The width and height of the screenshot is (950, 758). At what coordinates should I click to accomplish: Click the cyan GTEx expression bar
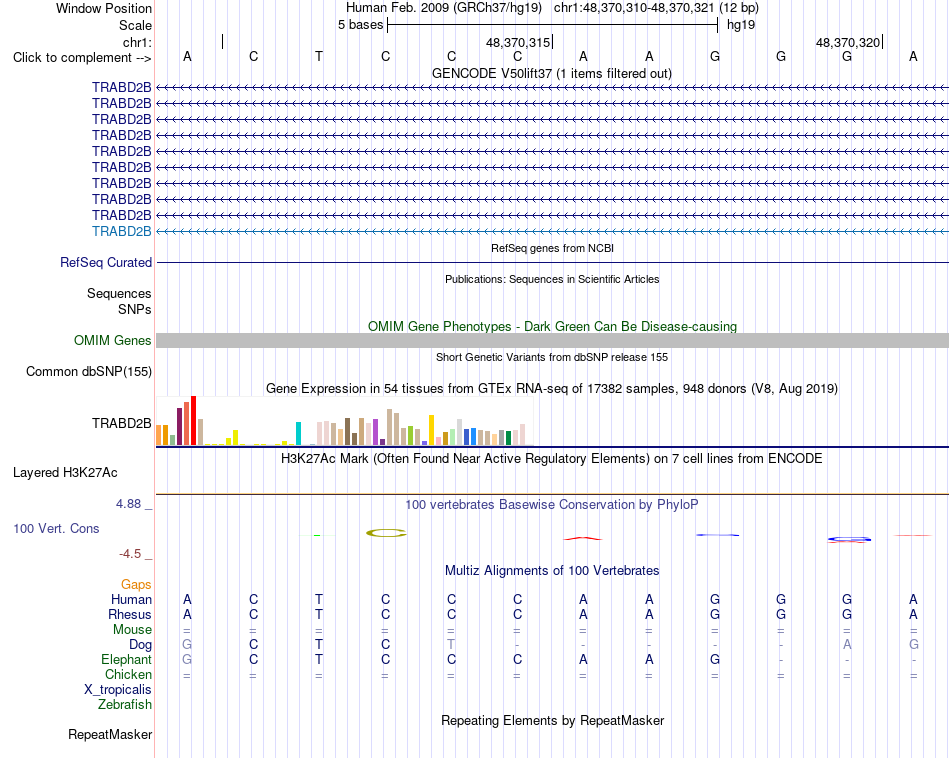(x=298, y=434)
